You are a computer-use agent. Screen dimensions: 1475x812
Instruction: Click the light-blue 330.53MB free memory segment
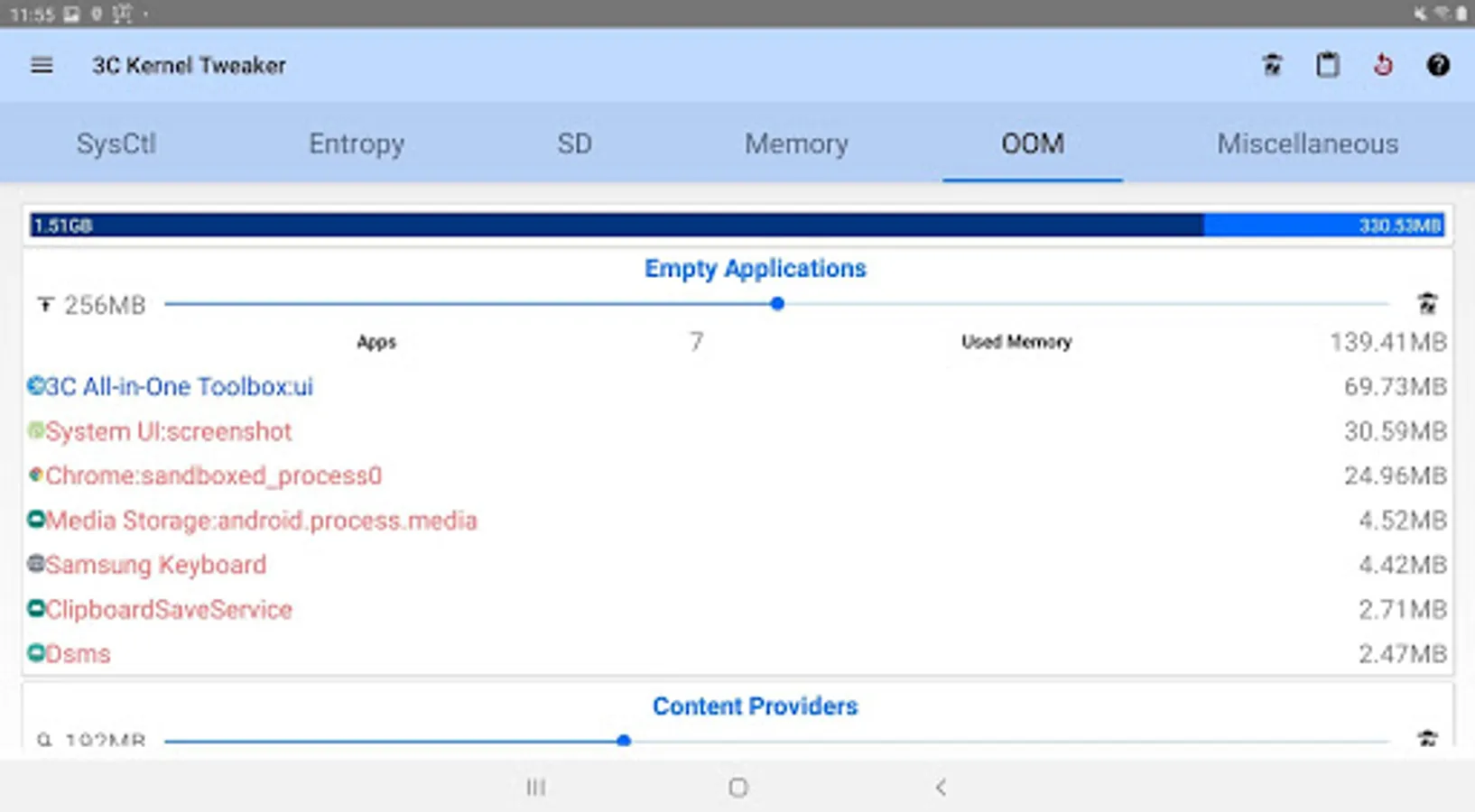tap(1324, 226)
